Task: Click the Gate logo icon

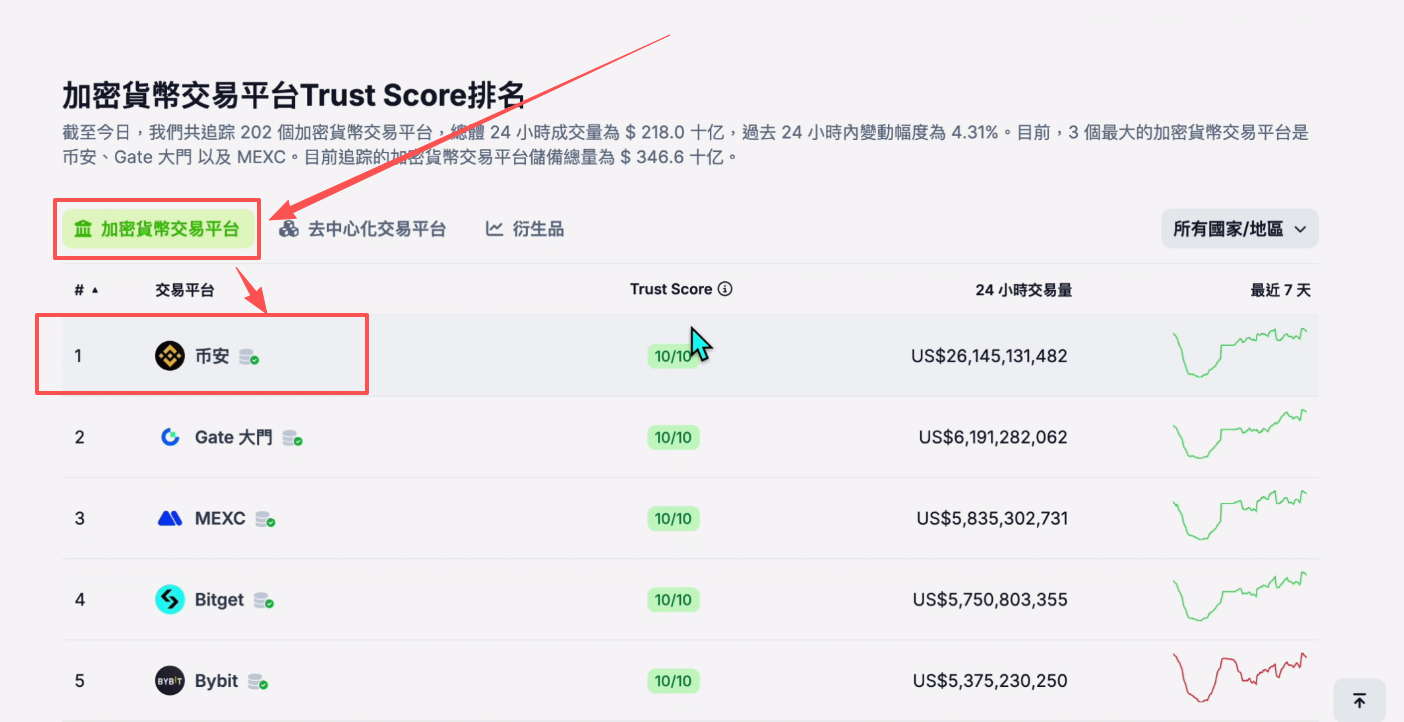Action: [170, 437]
